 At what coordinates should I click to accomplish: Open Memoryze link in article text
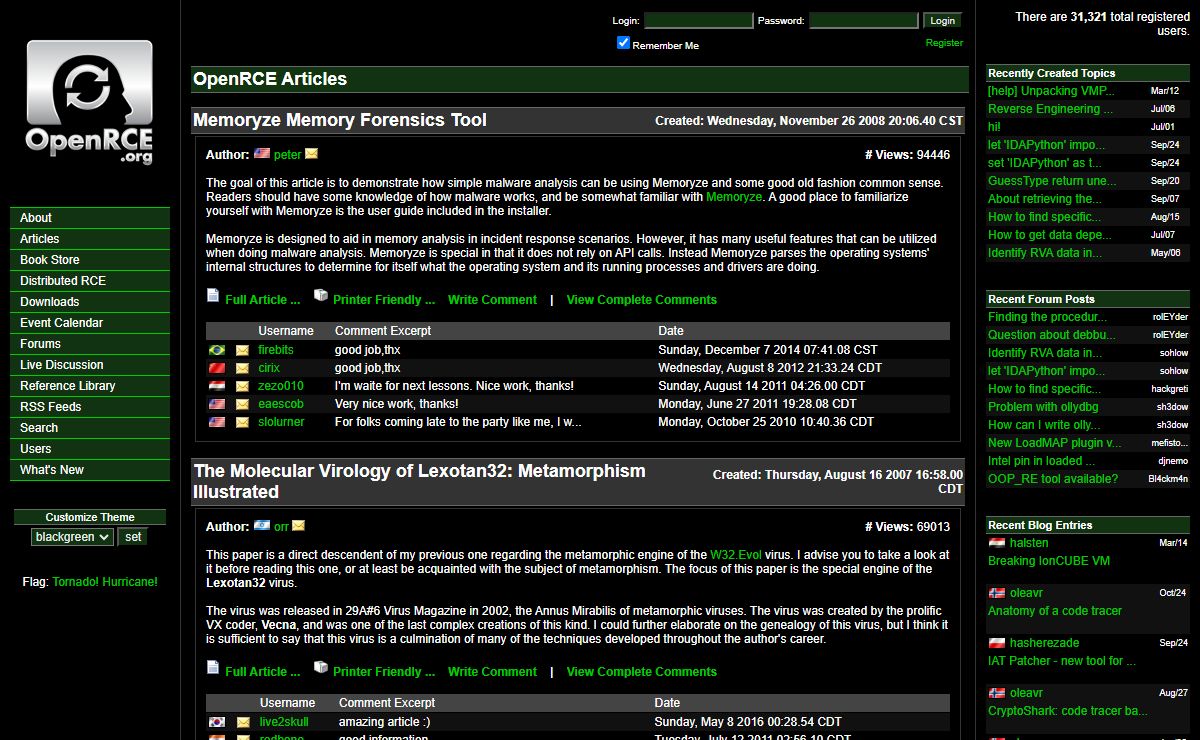point(734,198)
